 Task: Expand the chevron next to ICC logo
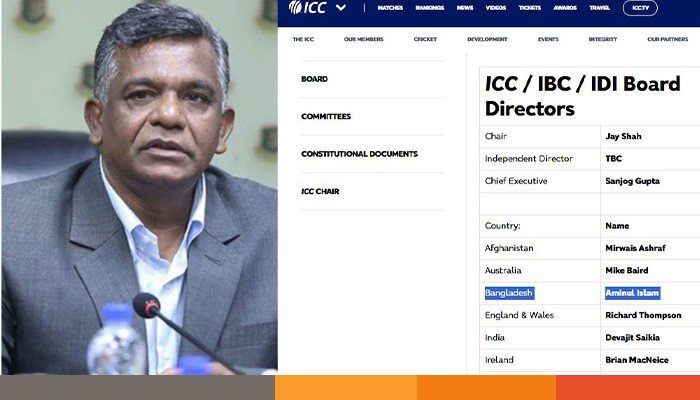coord(341,8)
